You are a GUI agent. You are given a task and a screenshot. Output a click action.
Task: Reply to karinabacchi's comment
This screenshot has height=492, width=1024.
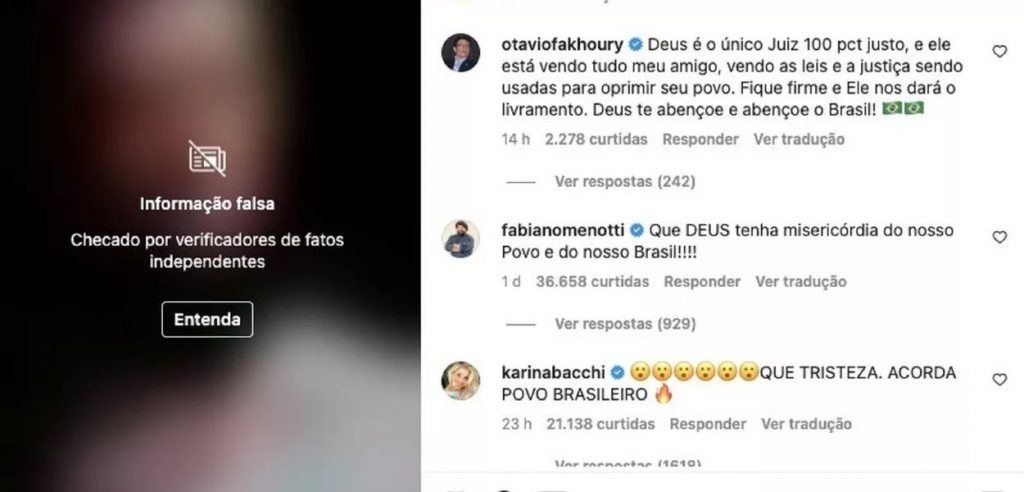click(707, 424)
